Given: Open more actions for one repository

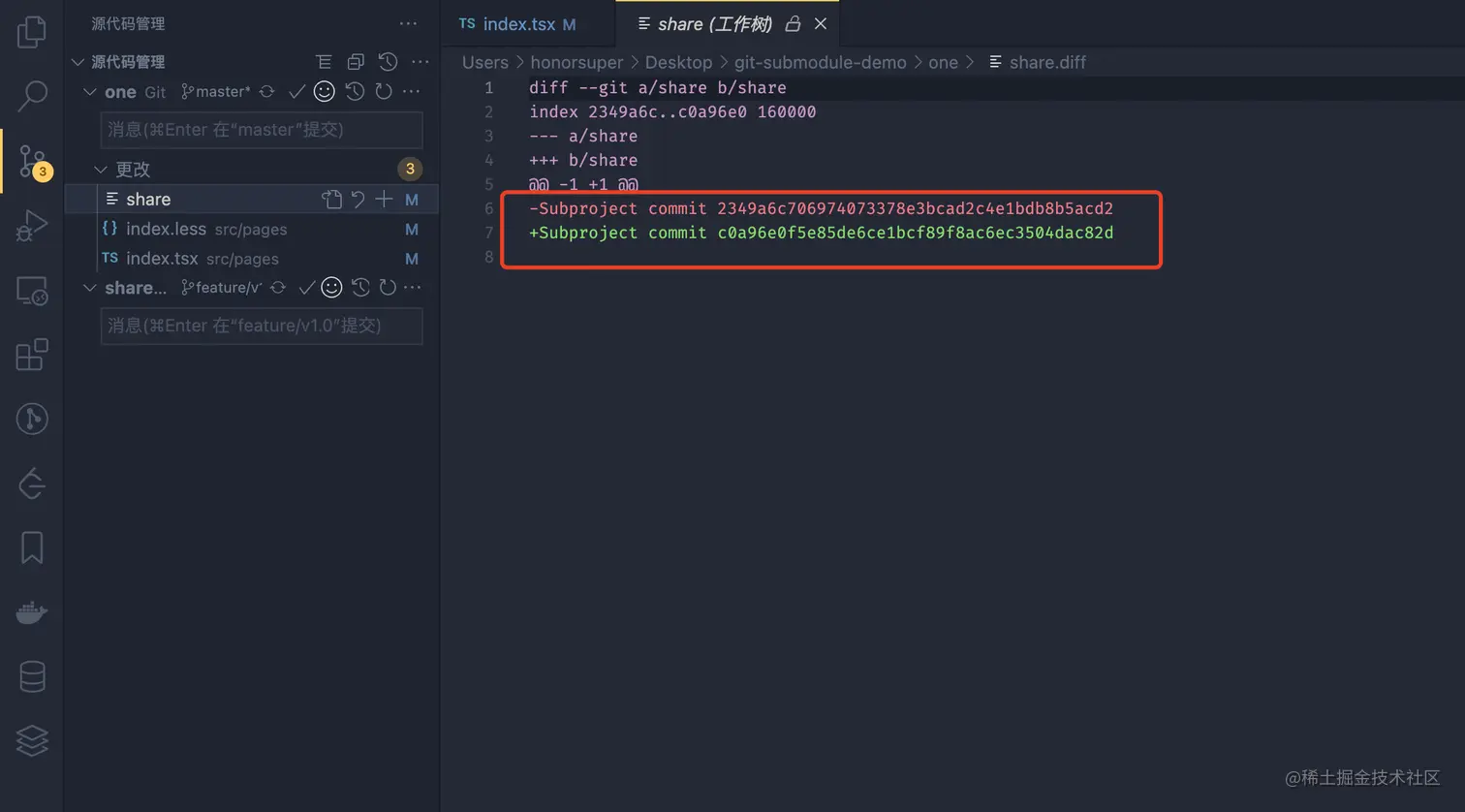Looking at the screenshot, I should tap(411, 92).
